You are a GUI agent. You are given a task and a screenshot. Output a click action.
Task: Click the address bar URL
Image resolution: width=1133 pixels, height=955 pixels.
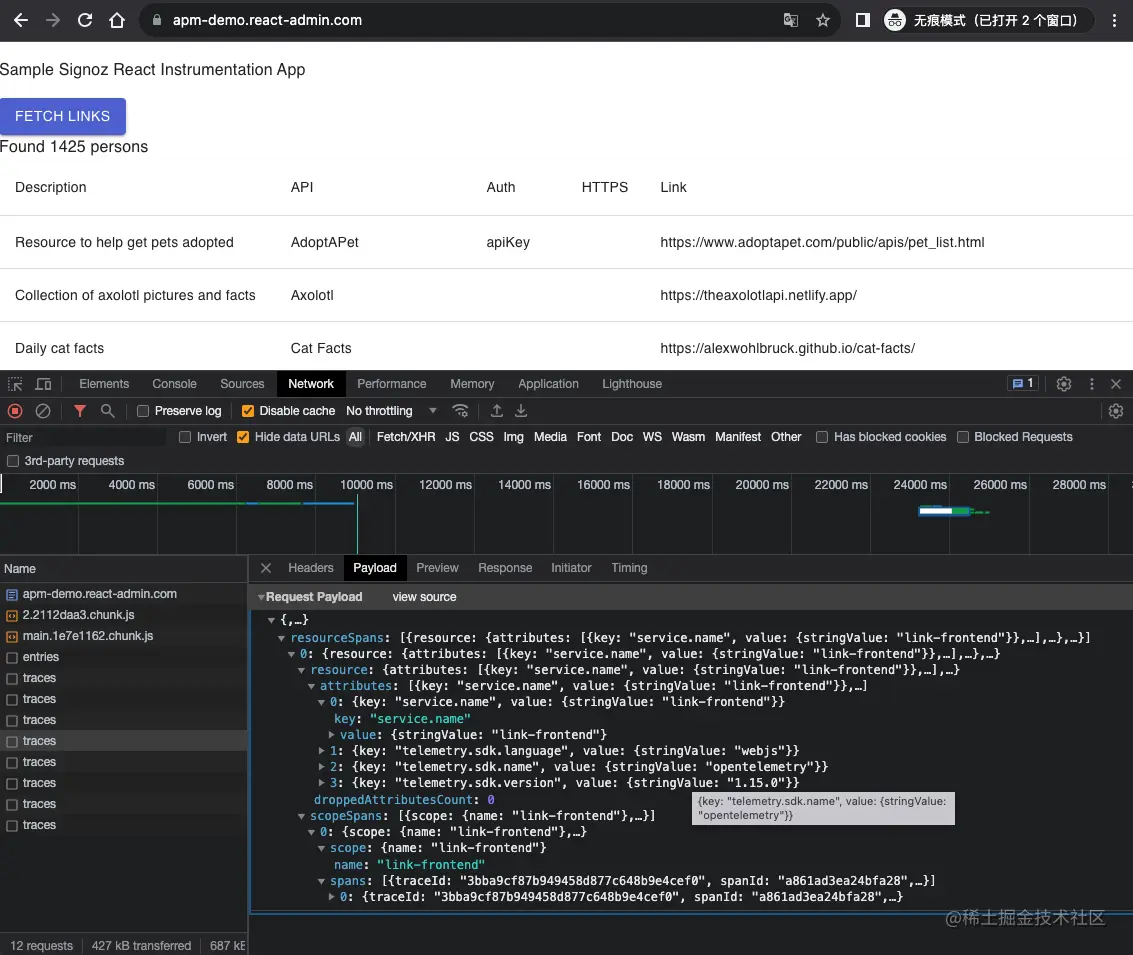click(x=267, y=20)
